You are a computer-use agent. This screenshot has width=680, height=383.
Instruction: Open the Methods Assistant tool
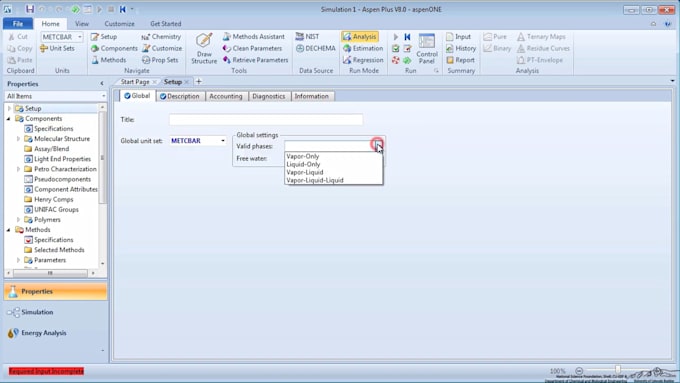point(254,37)
